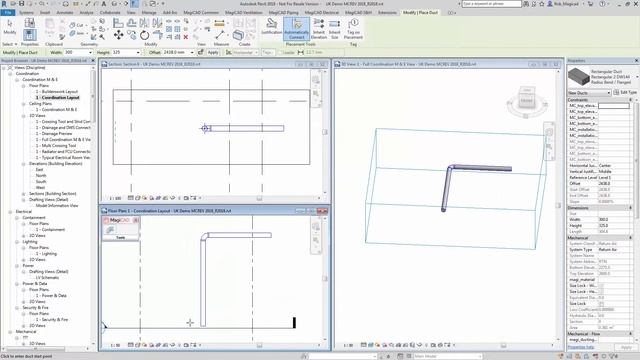
Task: Select the Modify arrow tool
Action: tap(10, 25)
